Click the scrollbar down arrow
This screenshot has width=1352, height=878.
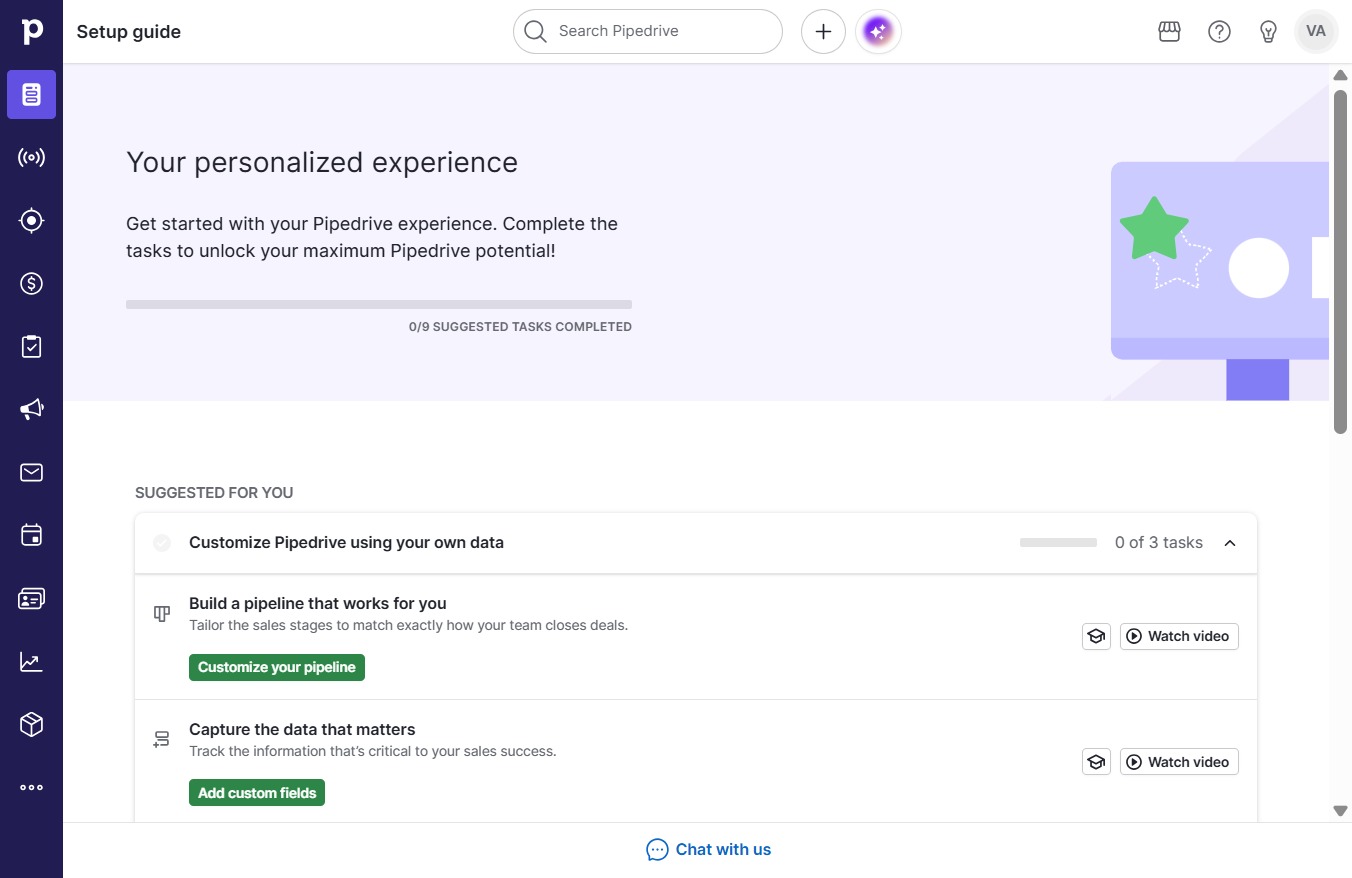(x=1341, y=811)
